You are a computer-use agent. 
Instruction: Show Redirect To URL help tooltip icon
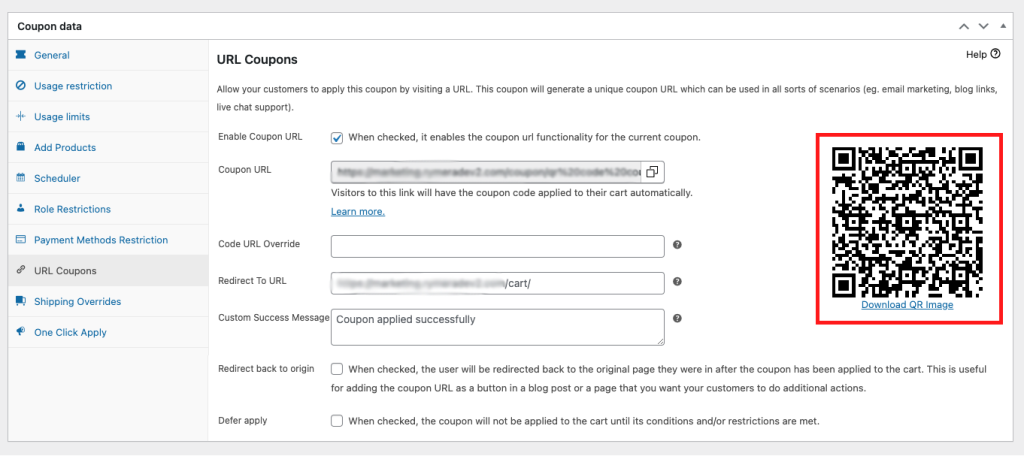pos(677,282)
